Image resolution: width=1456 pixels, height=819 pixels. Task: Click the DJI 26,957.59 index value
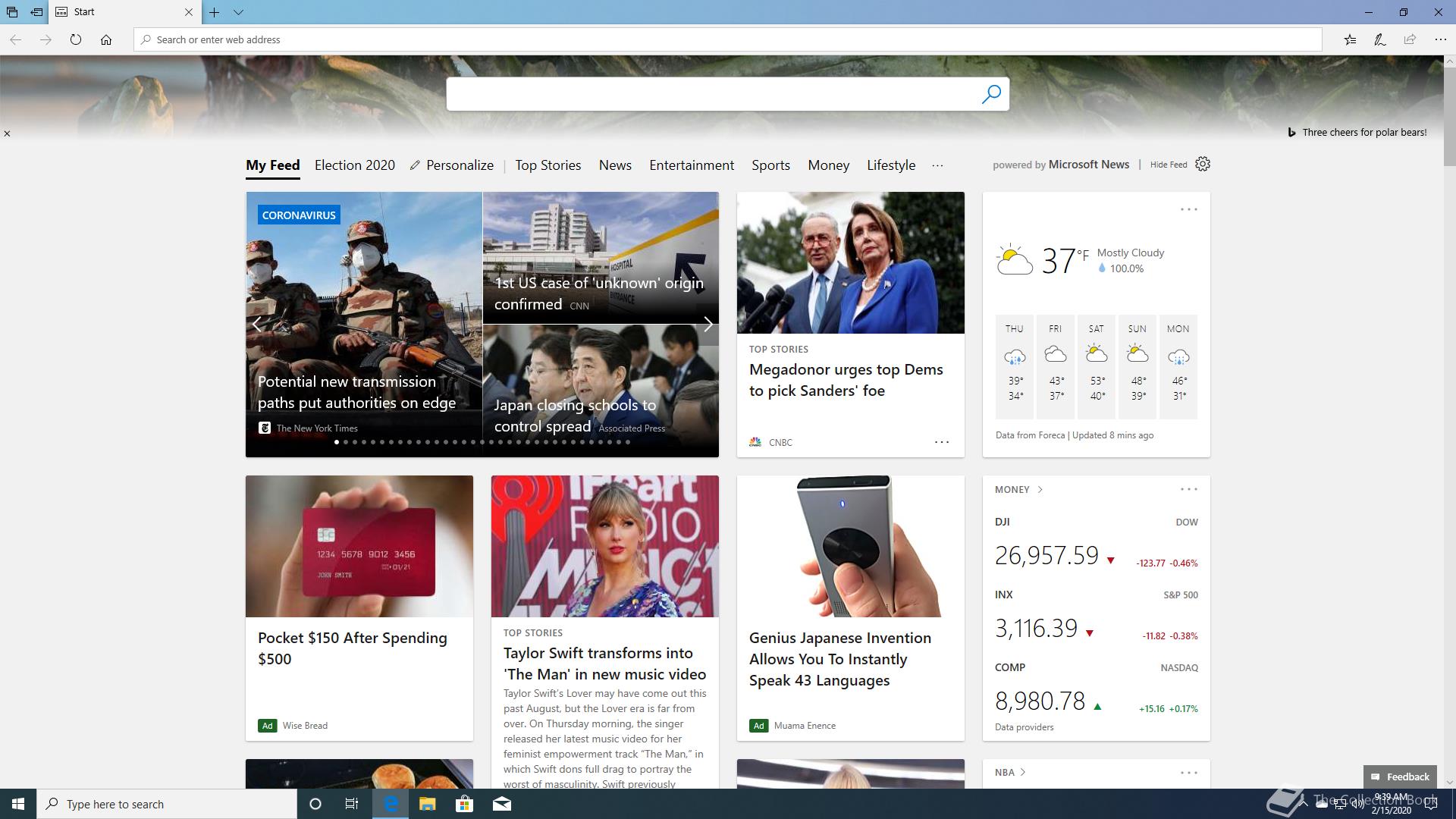[x=1046, y=556]
